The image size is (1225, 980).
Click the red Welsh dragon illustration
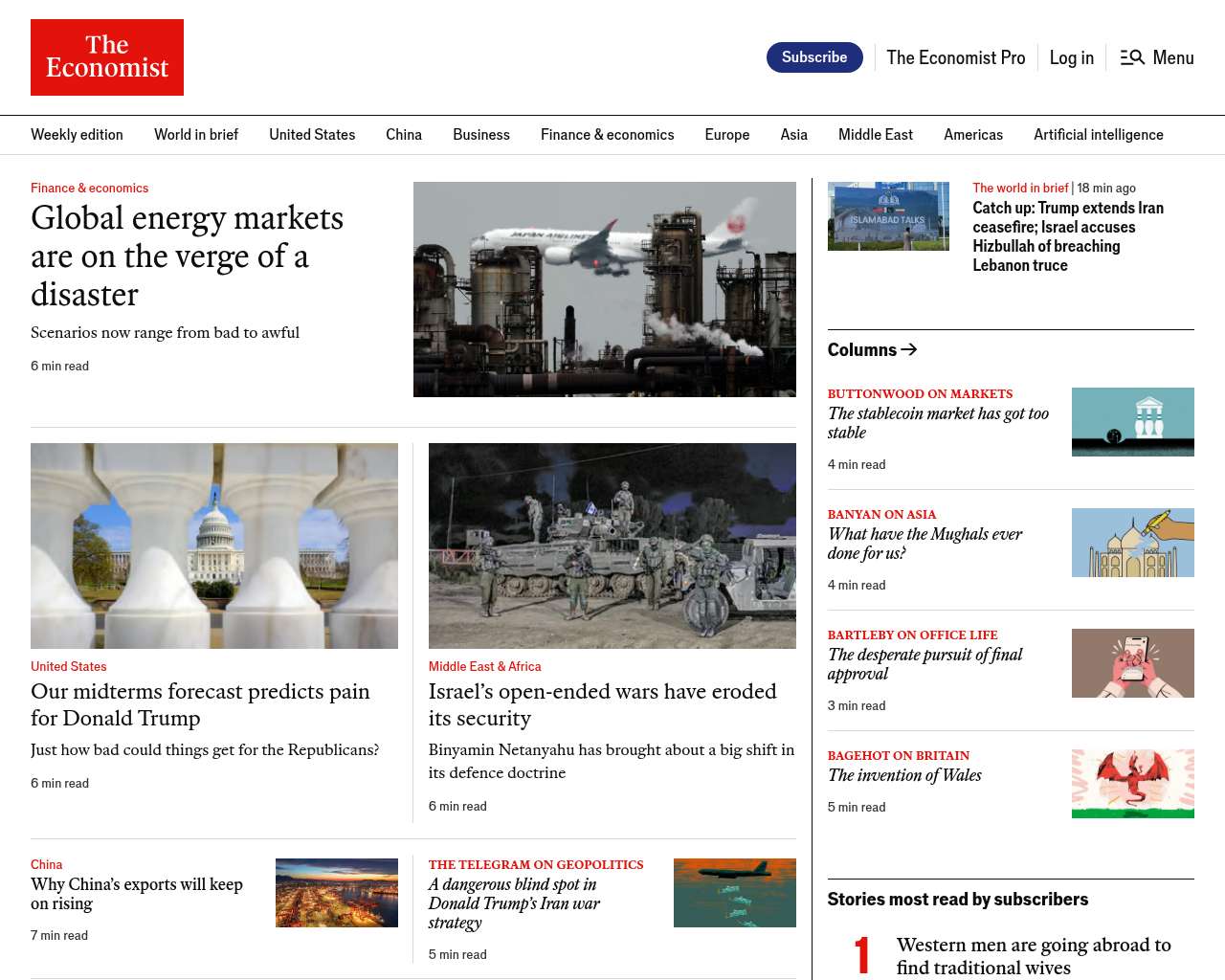1132,784
